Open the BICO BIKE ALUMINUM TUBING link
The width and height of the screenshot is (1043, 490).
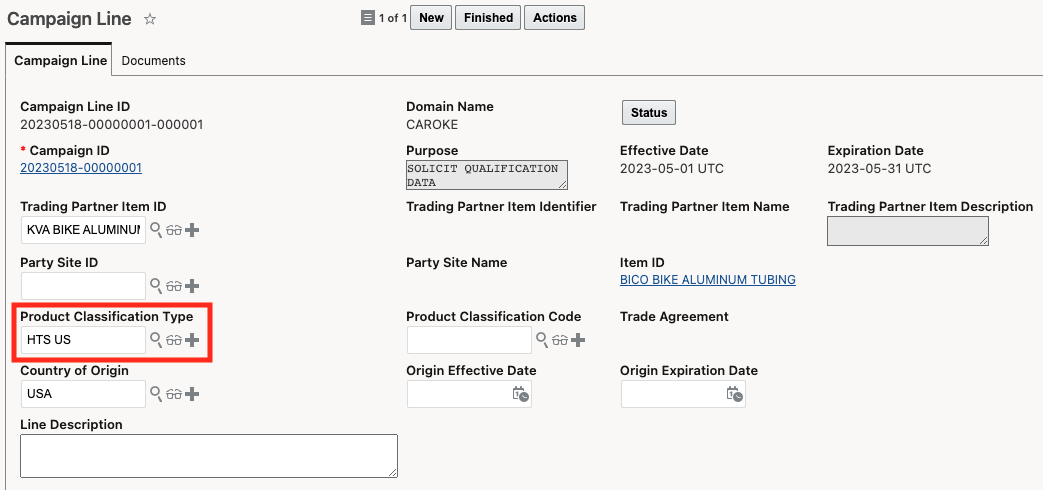[708, 280]
